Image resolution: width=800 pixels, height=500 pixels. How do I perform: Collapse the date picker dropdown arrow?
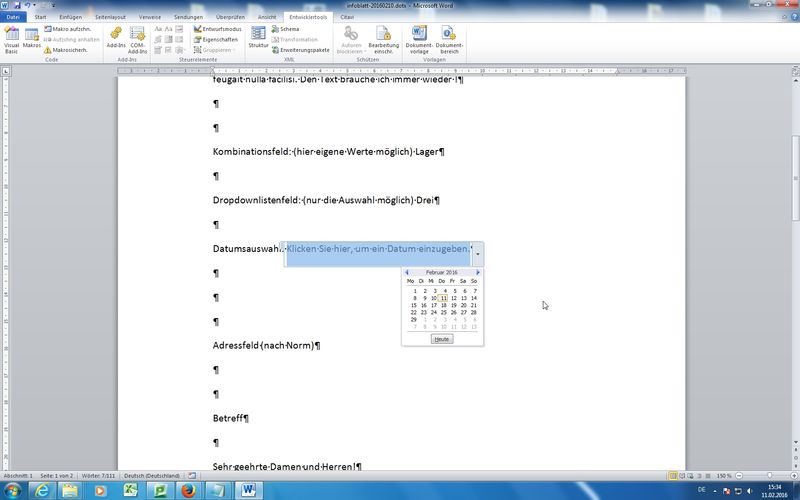[478, 254]
